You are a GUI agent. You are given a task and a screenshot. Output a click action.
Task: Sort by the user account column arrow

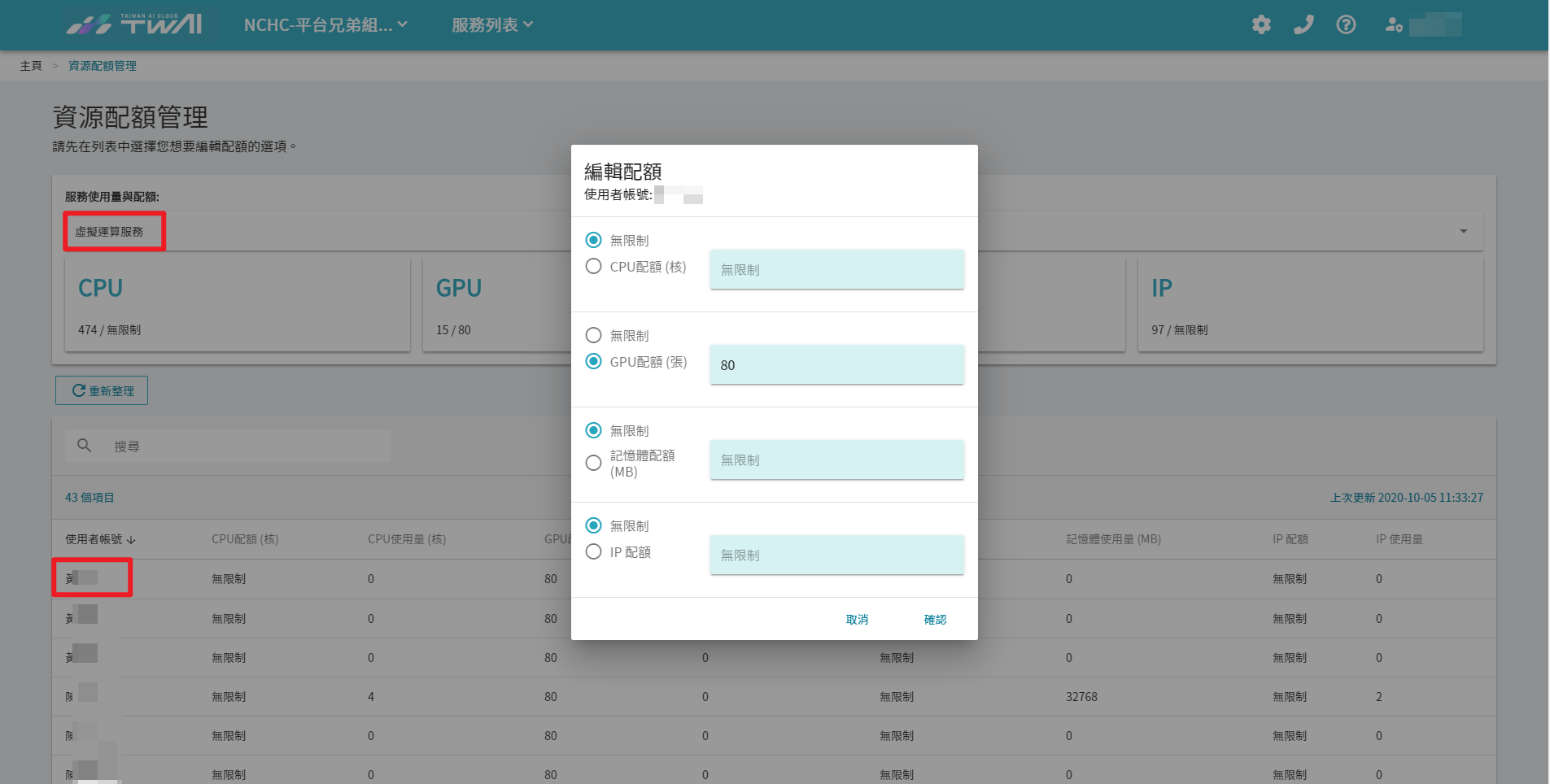coord(131,540)
